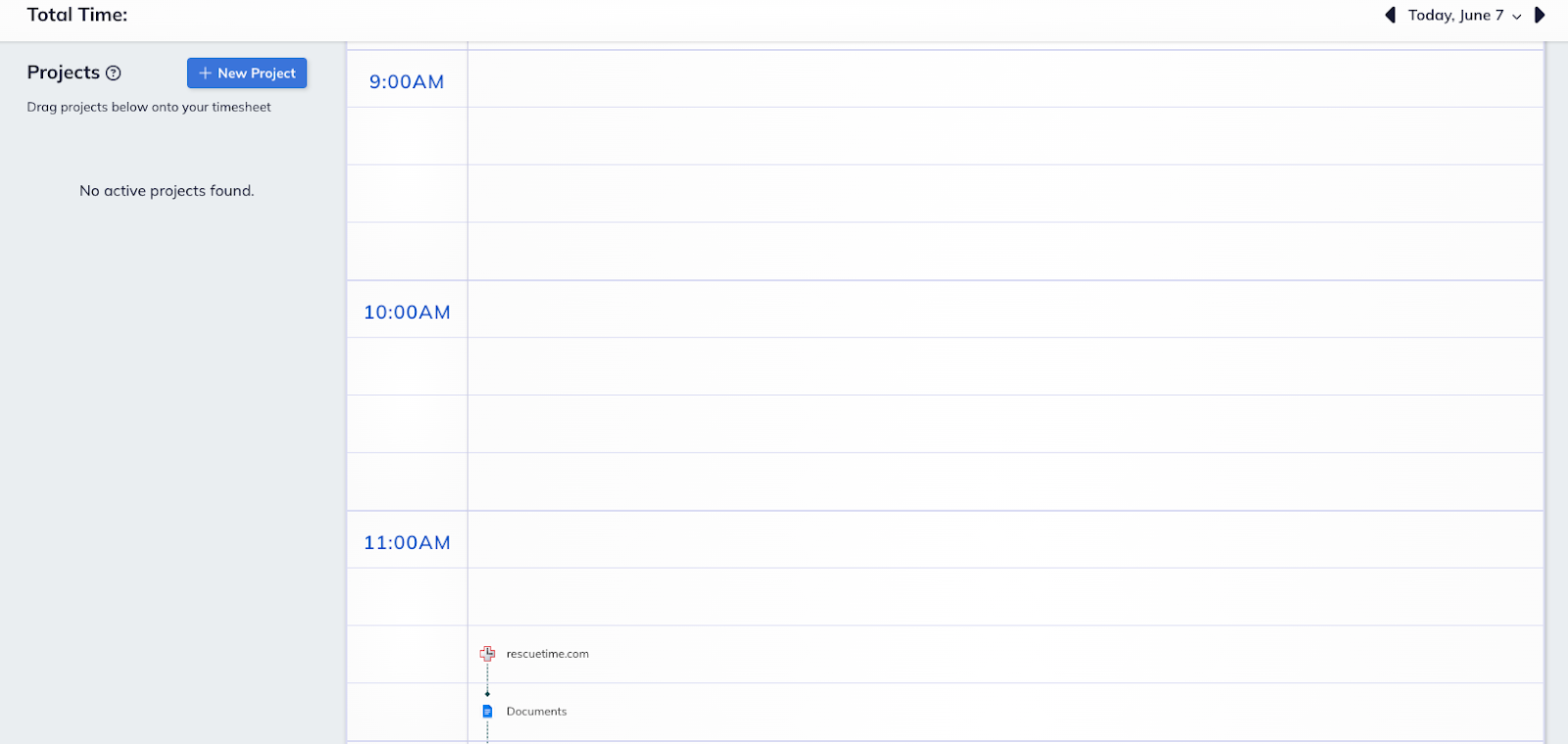Click the New Project button
1568x744 pixels.
click(247, 73)
